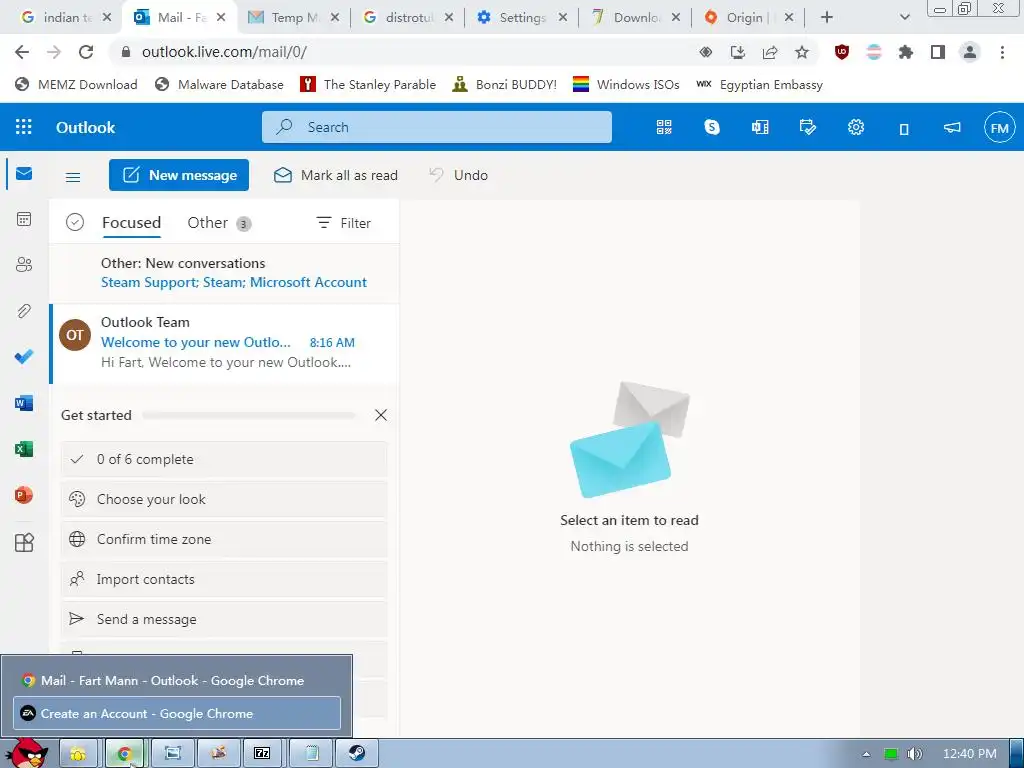Switch to Create an Account Chrome window
This screenshot has width=1024, height=768.
[x=177, y=713]
